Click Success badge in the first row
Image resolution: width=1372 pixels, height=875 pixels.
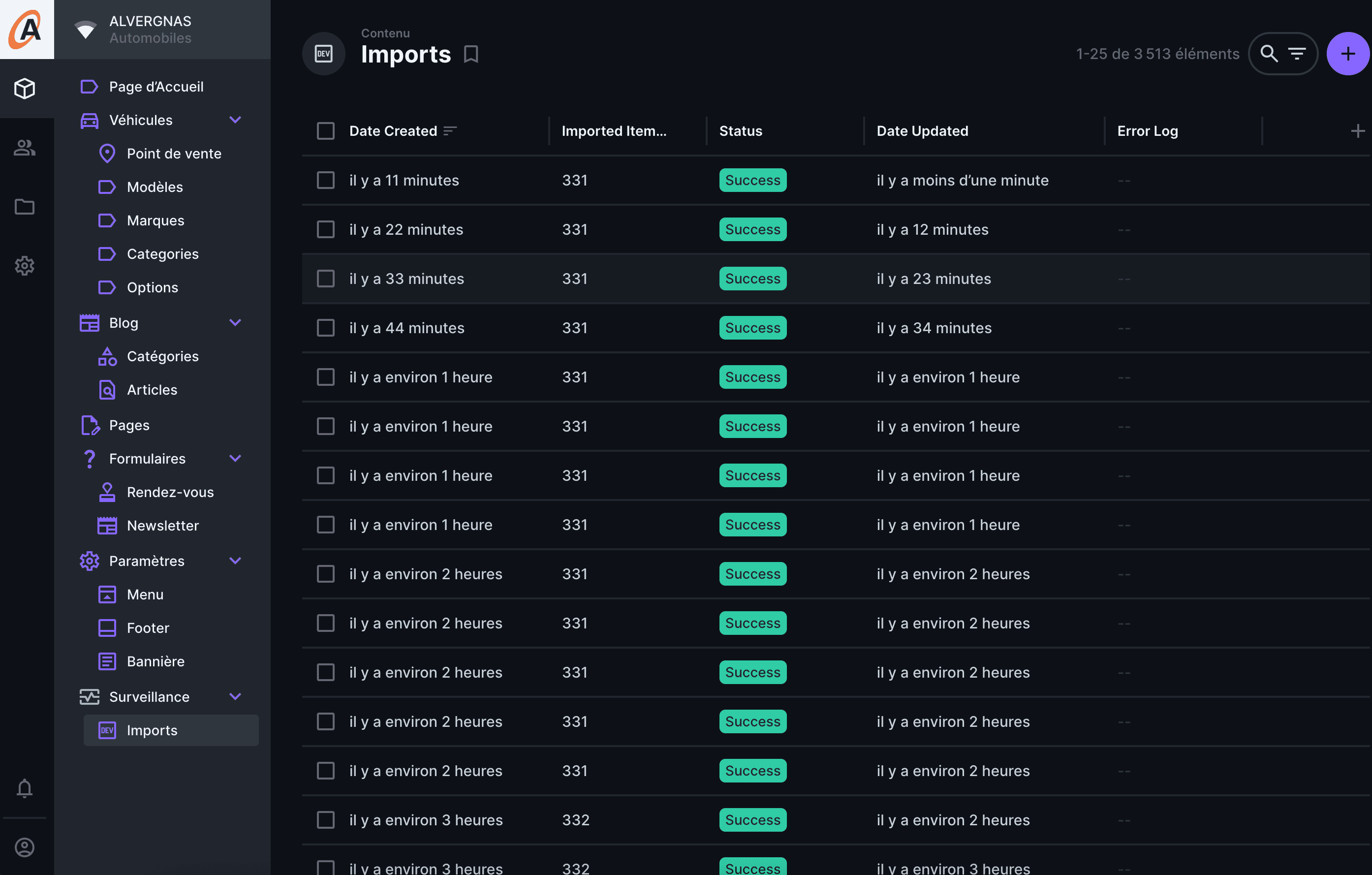[752, 180]
